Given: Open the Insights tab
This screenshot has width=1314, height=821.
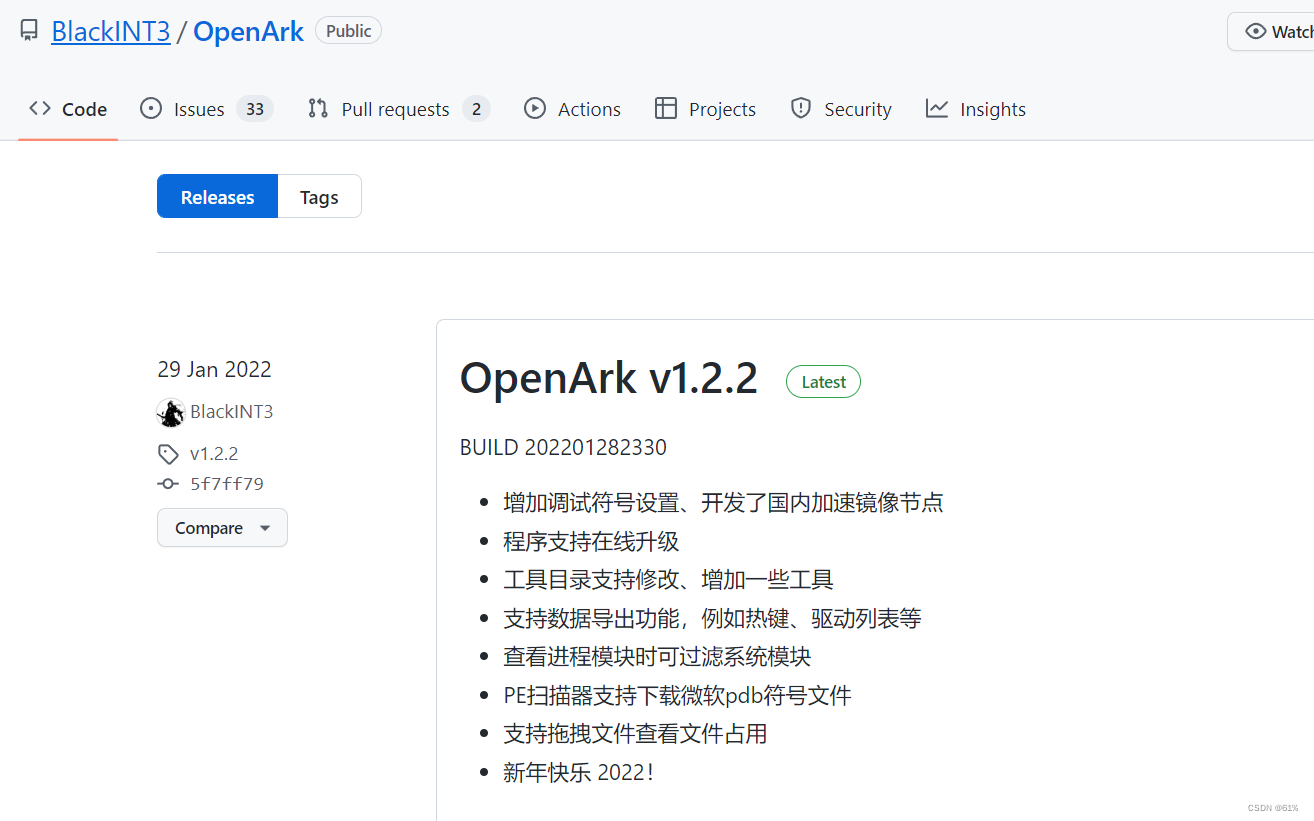Looking at the screenshot, I should click(x=976, y=109).
